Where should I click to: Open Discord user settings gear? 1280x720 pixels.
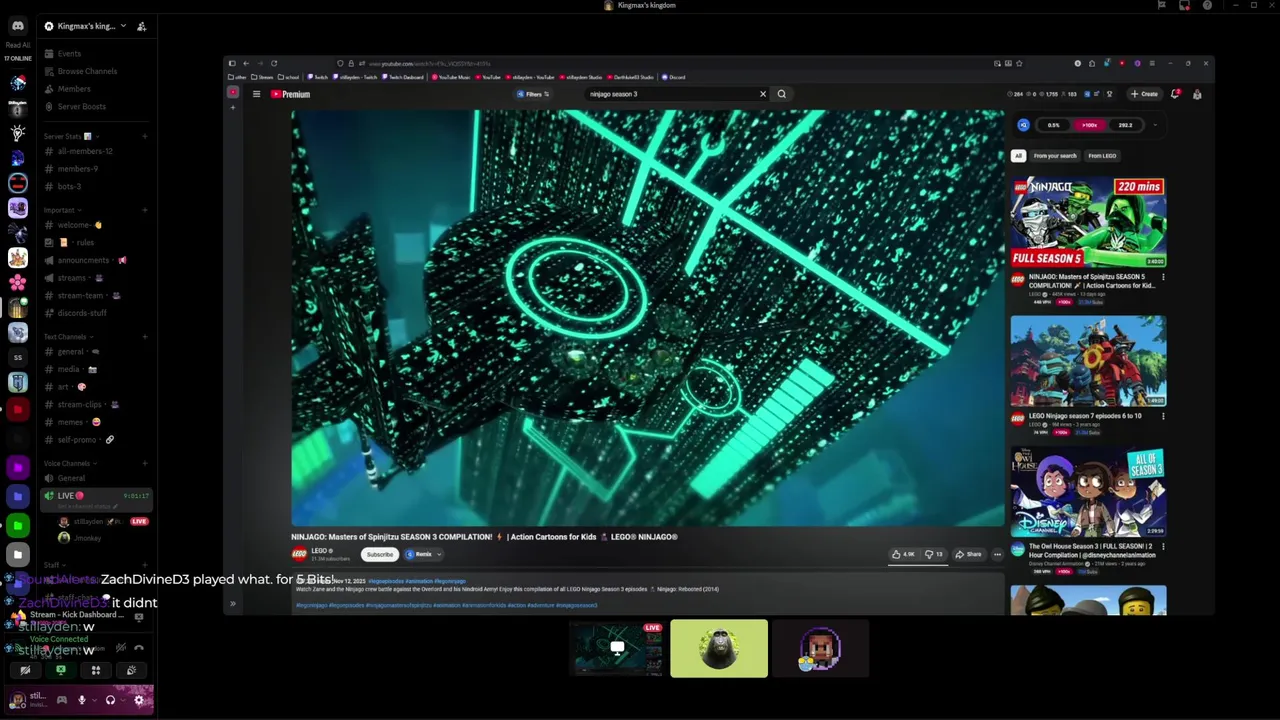pos(140,700)
